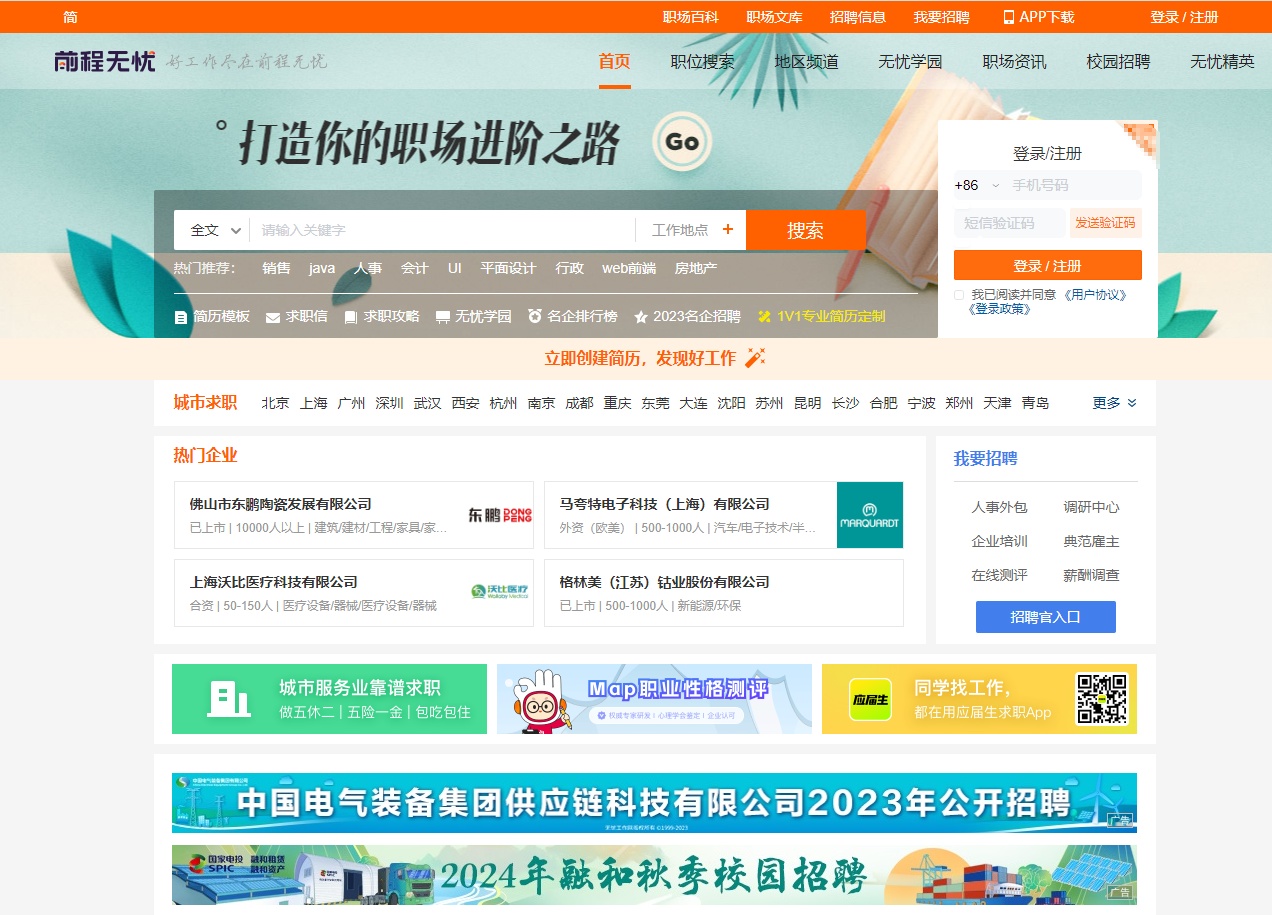Click 职场百科 in top bar
This screenshot has width=1272, height=915.
click(x=691, y=17)
